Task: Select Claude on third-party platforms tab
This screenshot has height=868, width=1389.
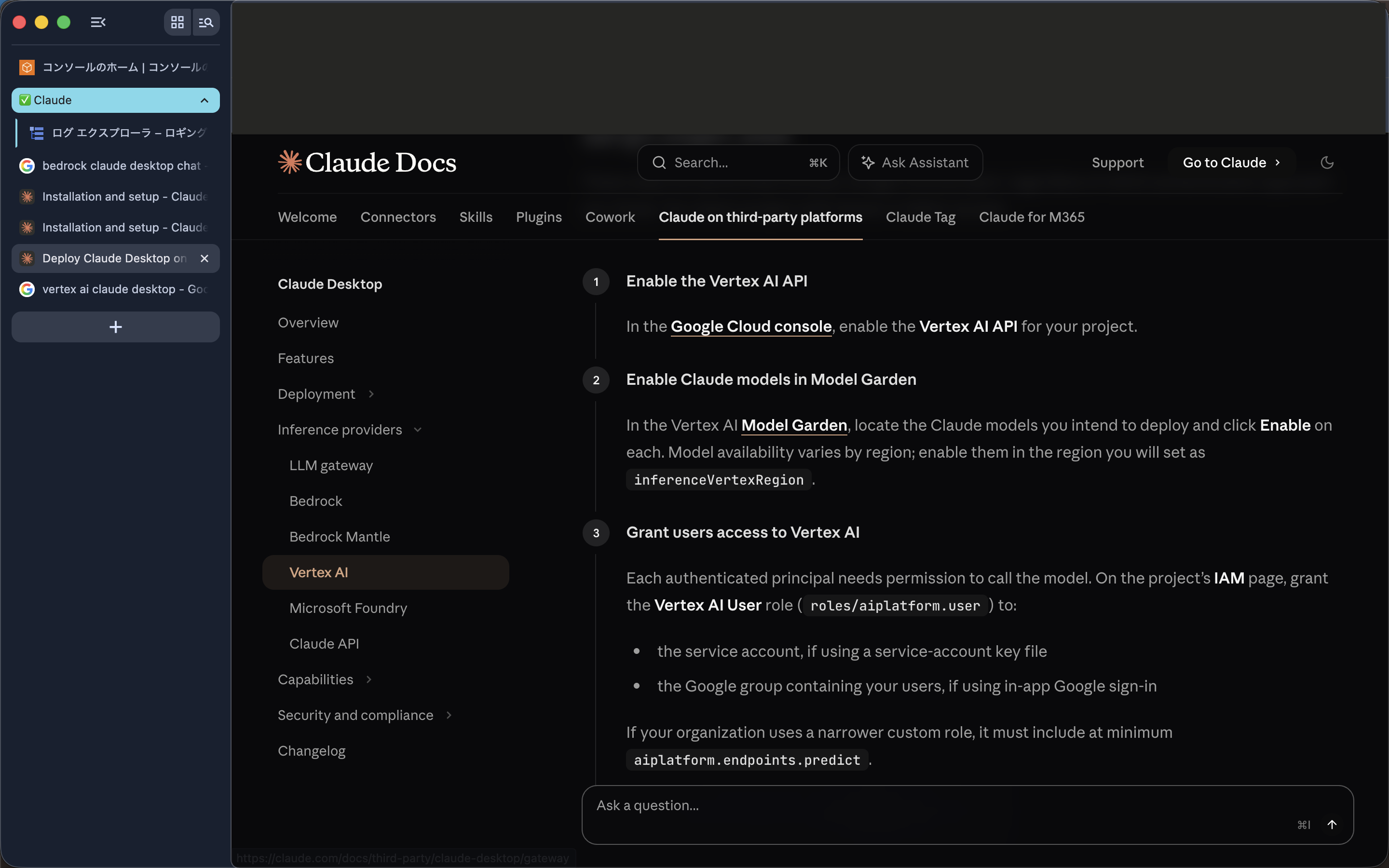Action: tap(761, 217)
